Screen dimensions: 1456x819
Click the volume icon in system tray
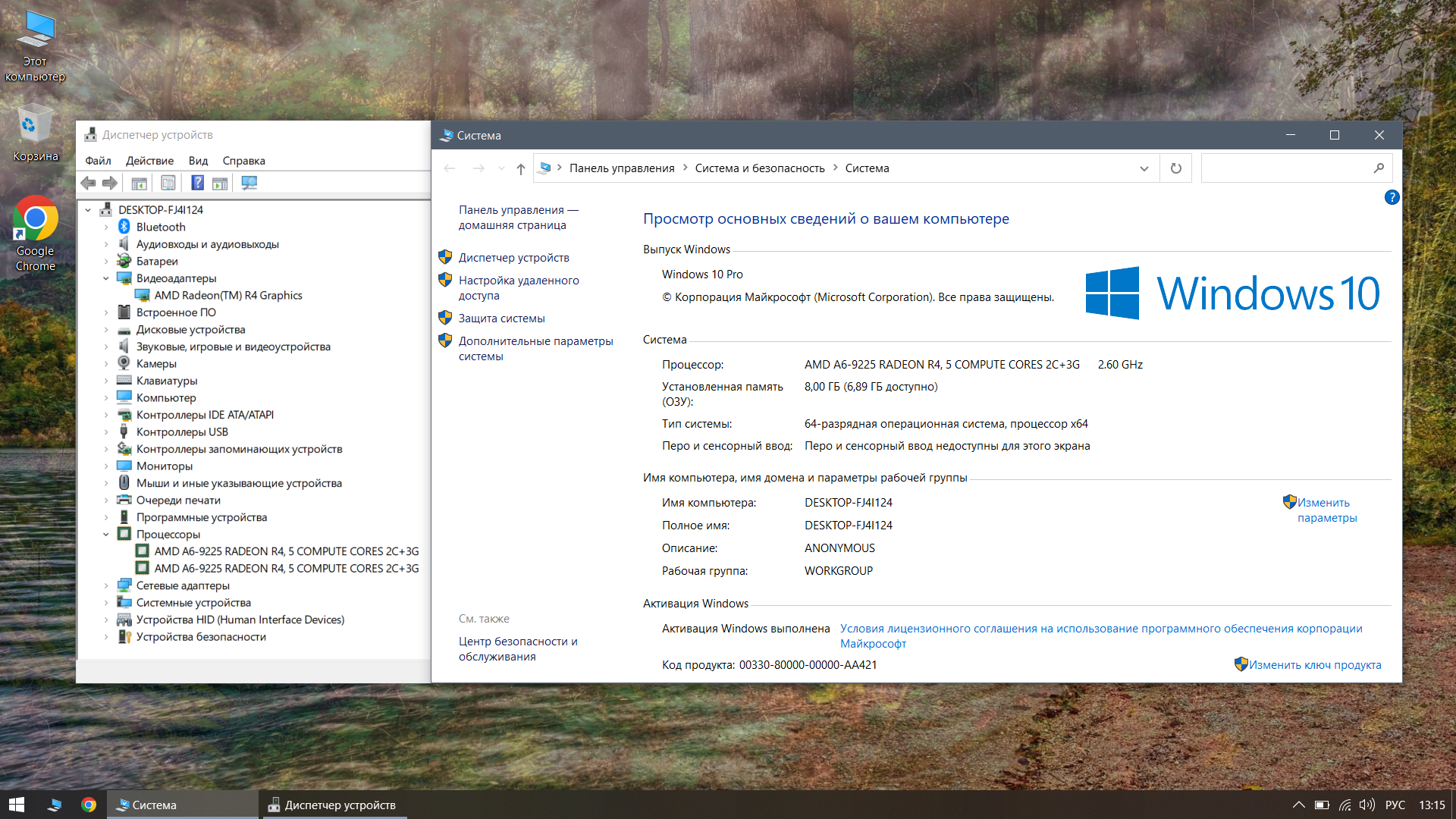pyautogui.click(x=1367, y=805)
